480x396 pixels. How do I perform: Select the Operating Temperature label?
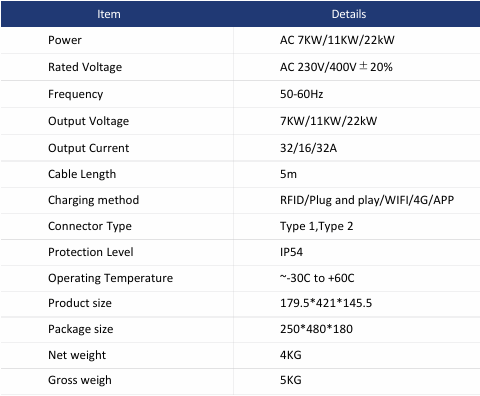tap(110, 278)
